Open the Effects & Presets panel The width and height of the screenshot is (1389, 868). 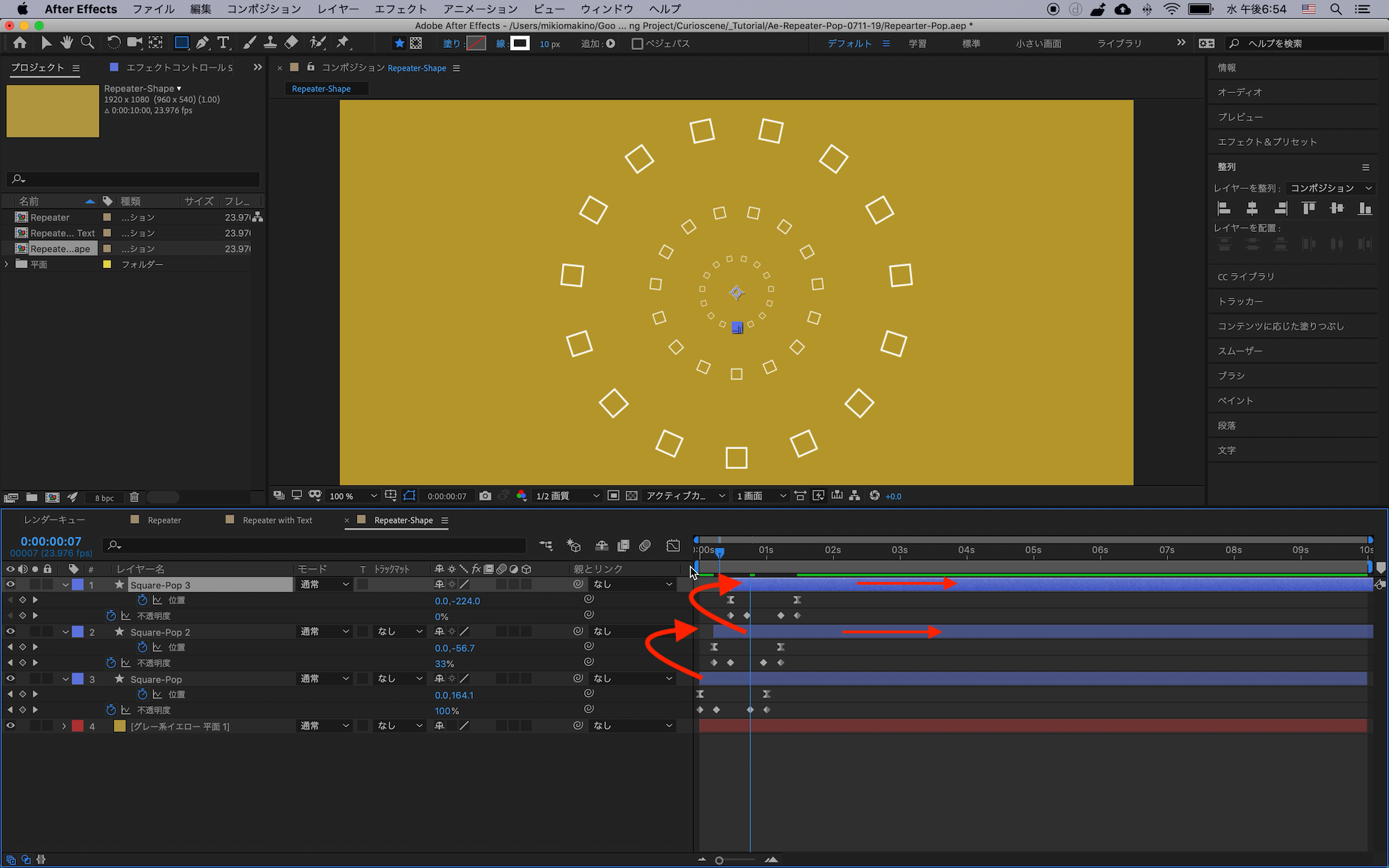(1267, 142)
